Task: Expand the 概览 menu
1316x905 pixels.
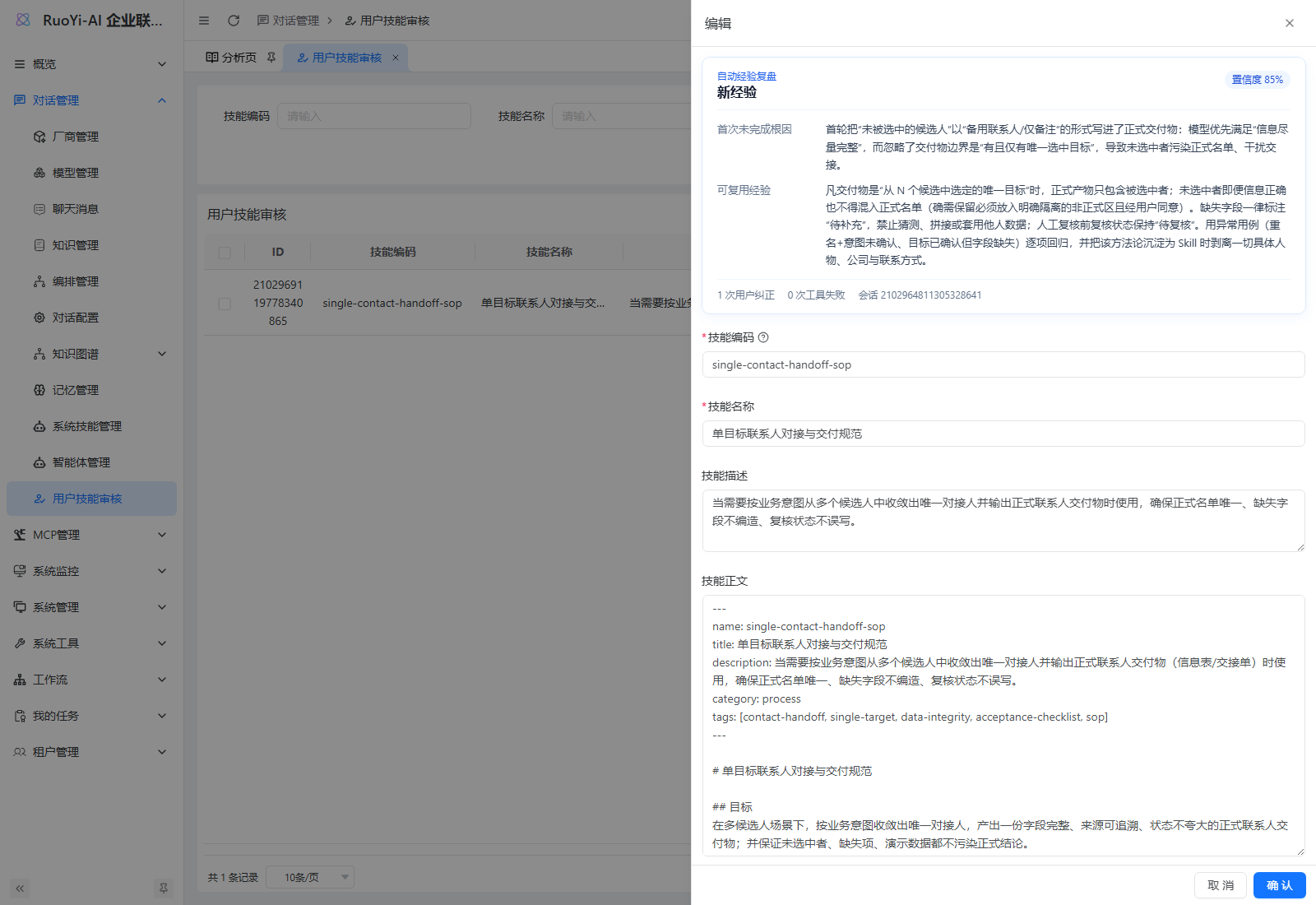Action: pos(91,64)
